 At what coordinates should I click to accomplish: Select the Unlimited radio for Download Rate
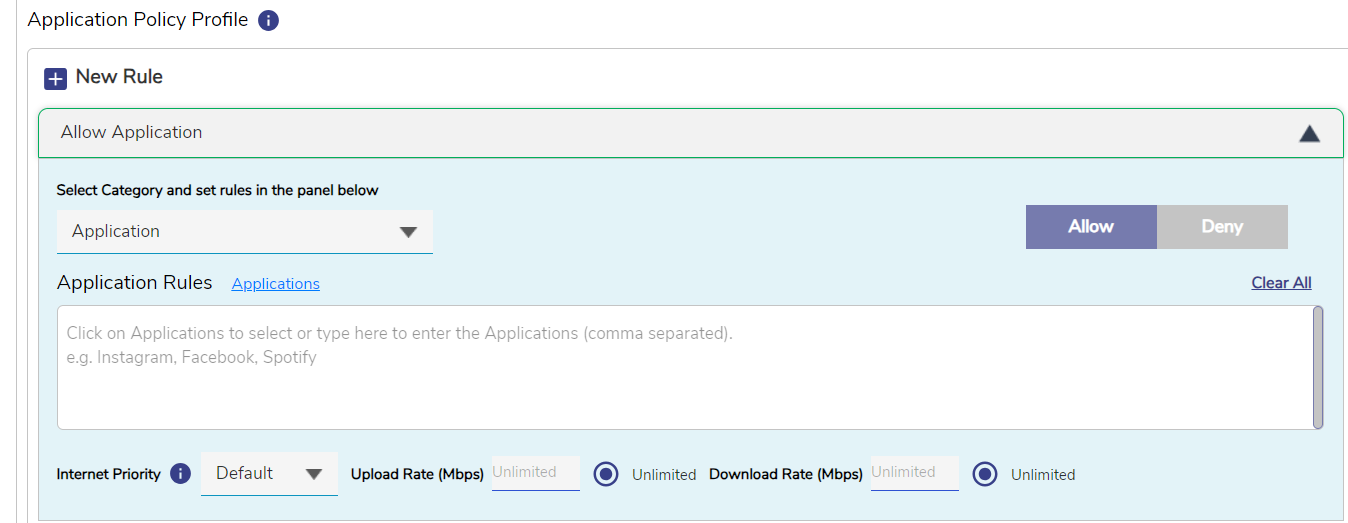(x=985, y=474)
